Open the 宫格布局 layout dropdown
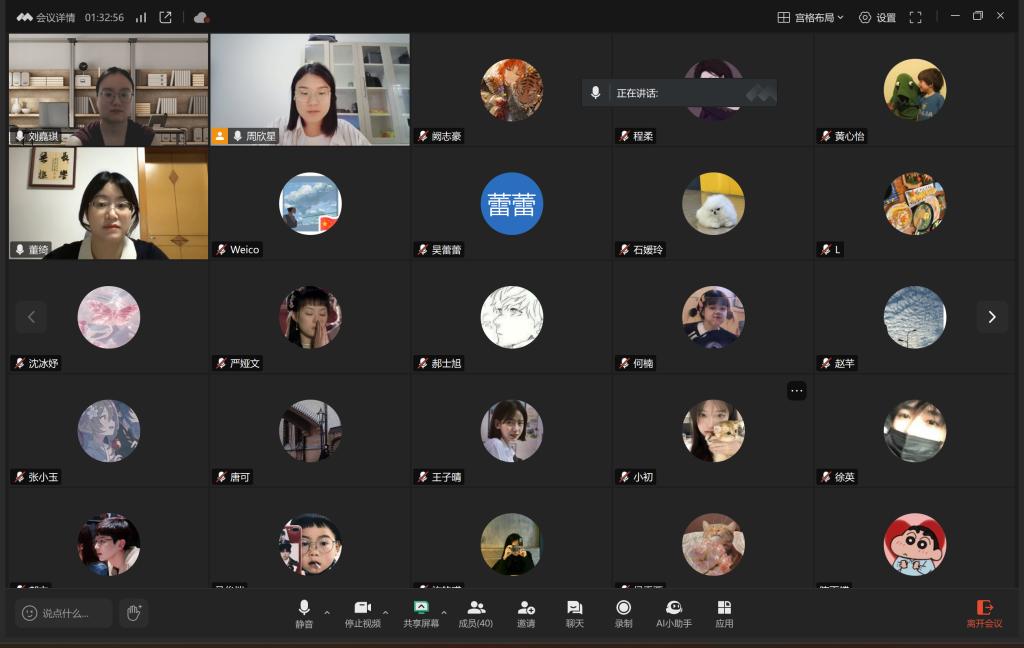The height and width of the screenshot is (648, 1024). (810, 17)
